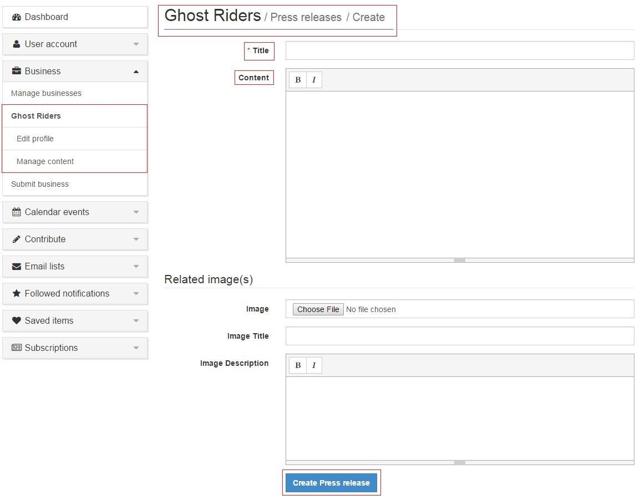This screenshot has height=500, width=640.
Task: Click the Subscriptions newspaper icon
Action: pyautogui.click(x=16, y=348)
